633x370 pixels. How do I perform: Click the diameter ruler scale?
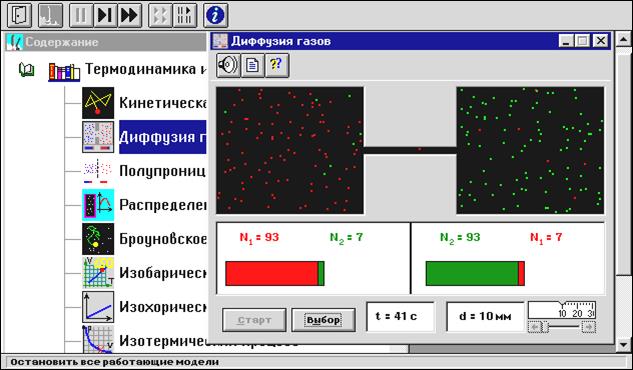pyautogui.click(x=562, y=310)
